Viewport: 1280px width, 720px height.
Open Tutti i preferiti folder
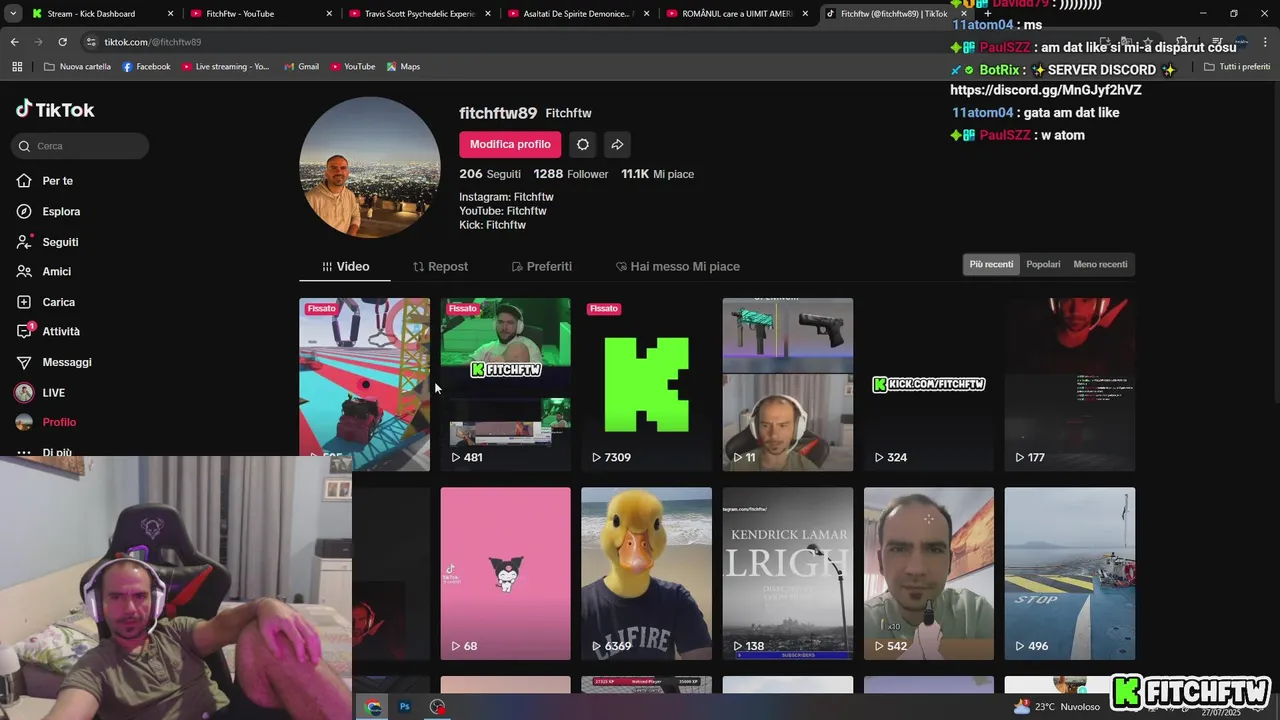1237,67
